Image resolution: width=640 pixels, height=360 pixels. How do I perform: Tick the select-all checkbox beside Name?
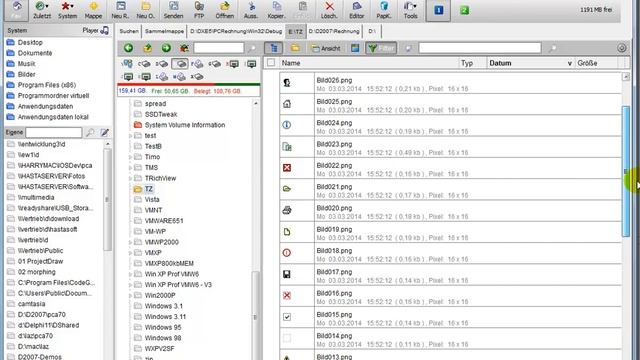[x=271, y=63]
